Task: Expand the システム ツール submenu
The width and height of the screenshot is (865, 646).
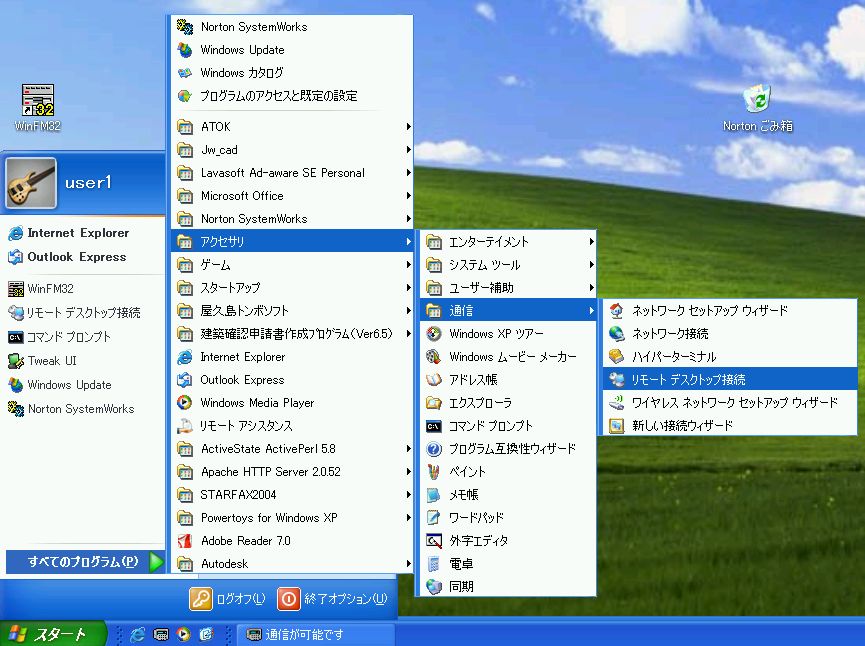Action: click(x=484, y=265)
